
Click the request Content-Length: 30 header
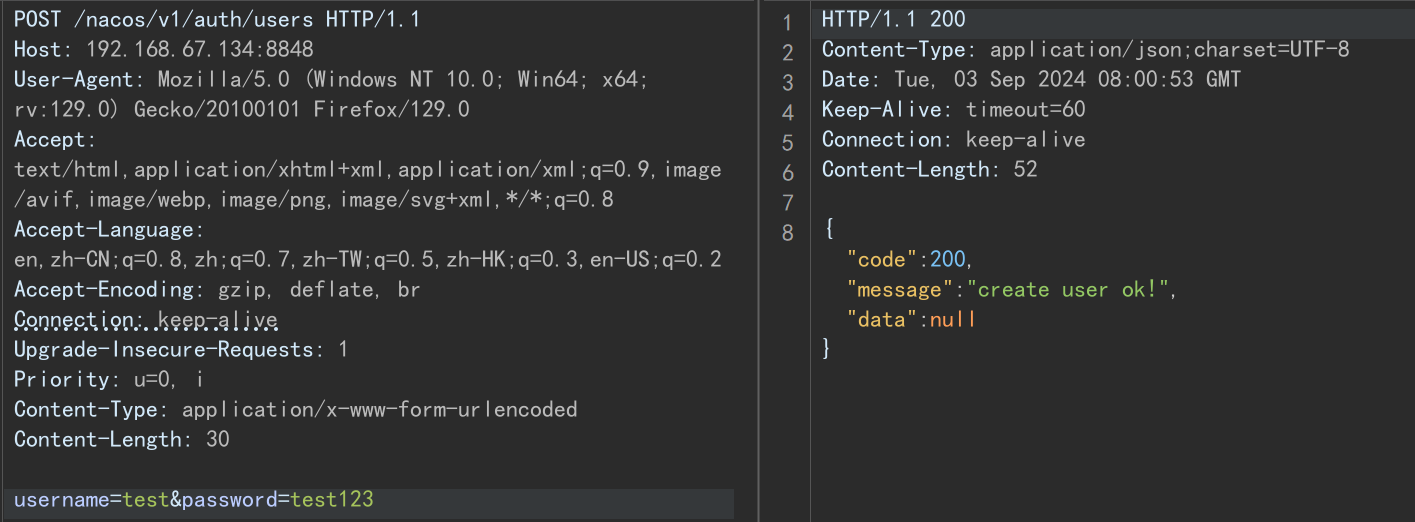pyautogui.click(x=122, y=439)
